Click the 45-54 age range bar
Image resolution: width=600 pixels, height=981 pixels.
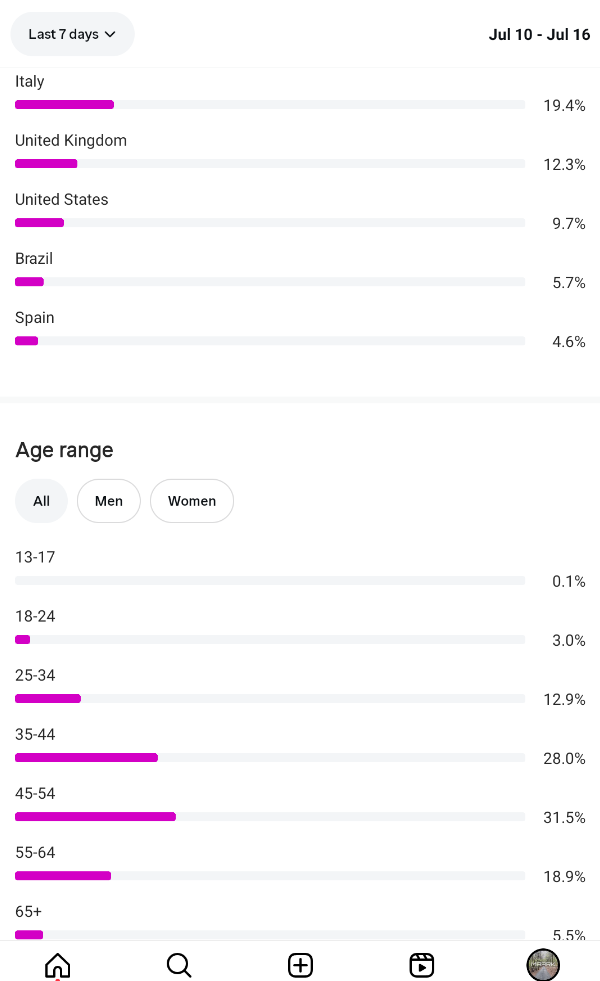click(x=270, y=816)
